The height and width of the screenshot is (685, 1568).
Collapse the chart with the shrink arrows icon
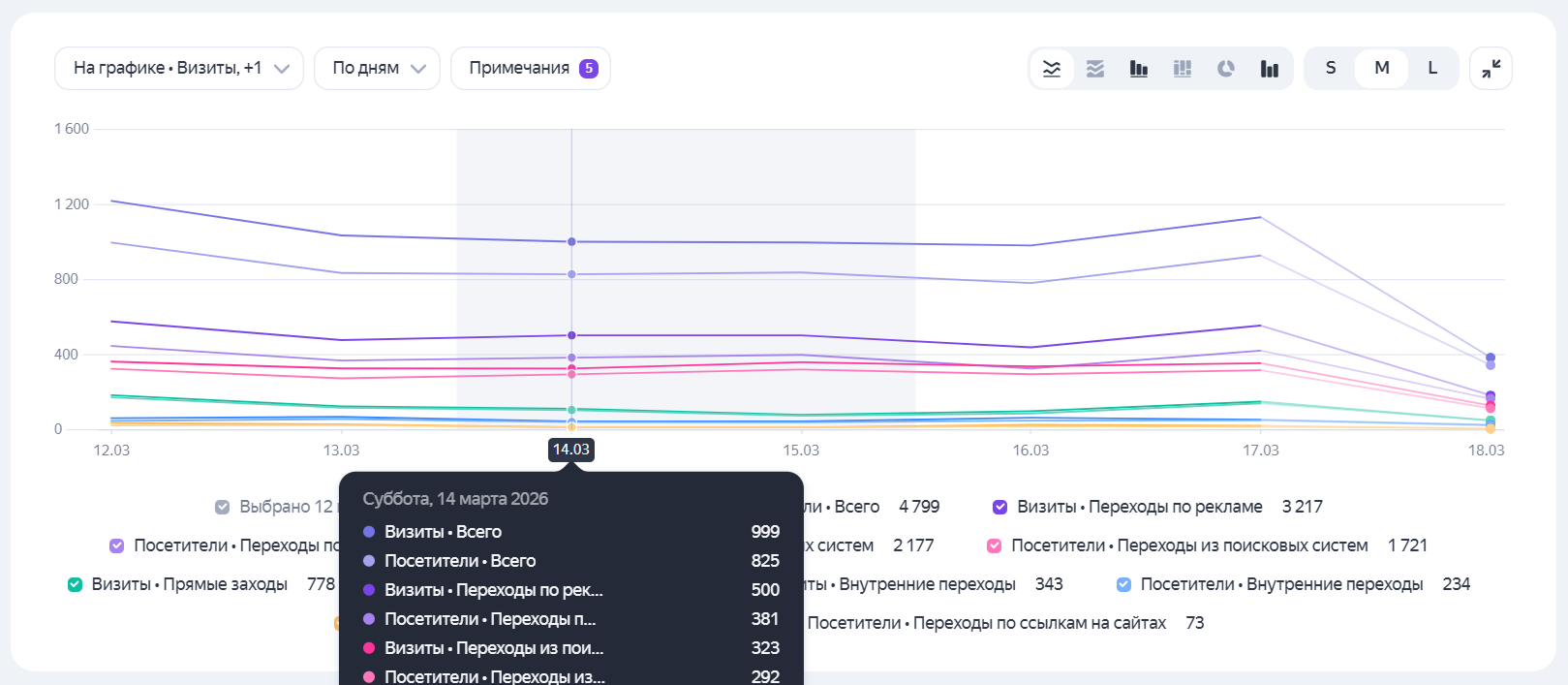coord(1491,69)
